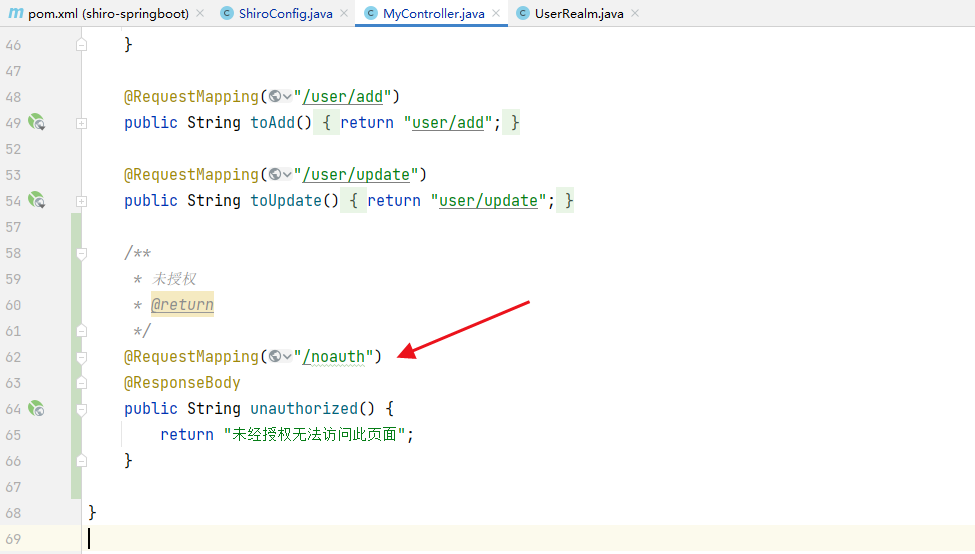
Task: Click the globe URL icon before "/noauth"
Action: click(275, 356)
